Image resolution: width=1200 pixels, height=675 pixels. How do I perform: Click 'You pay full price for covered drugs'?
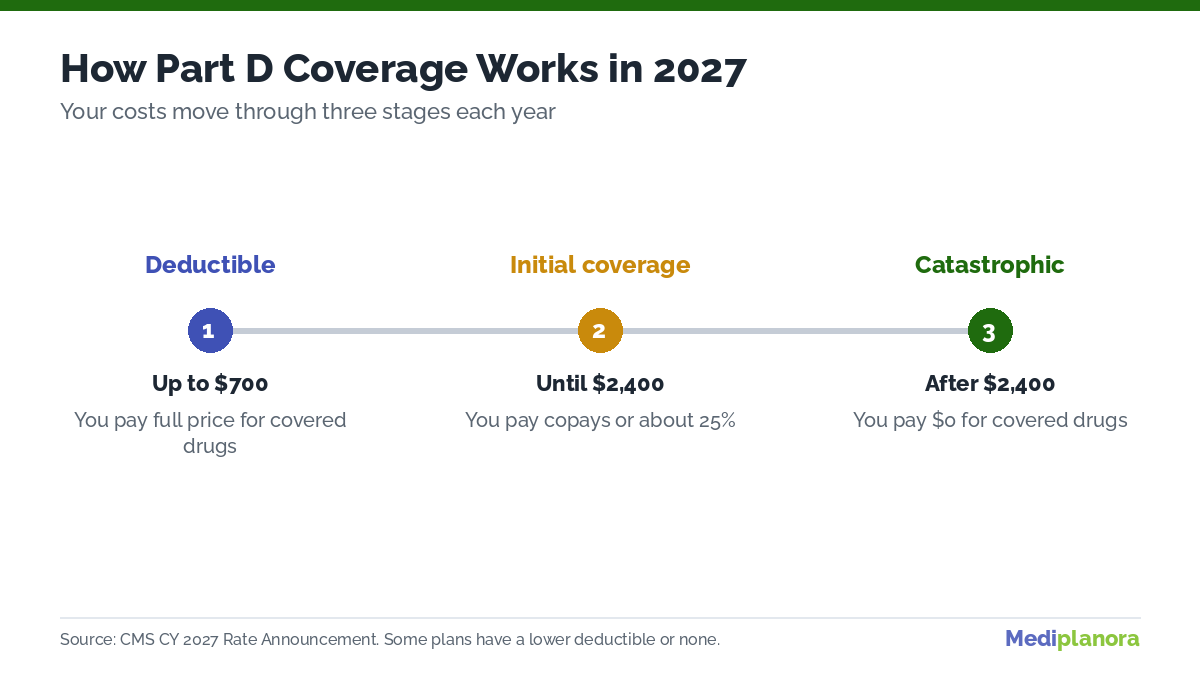(210, 433)
